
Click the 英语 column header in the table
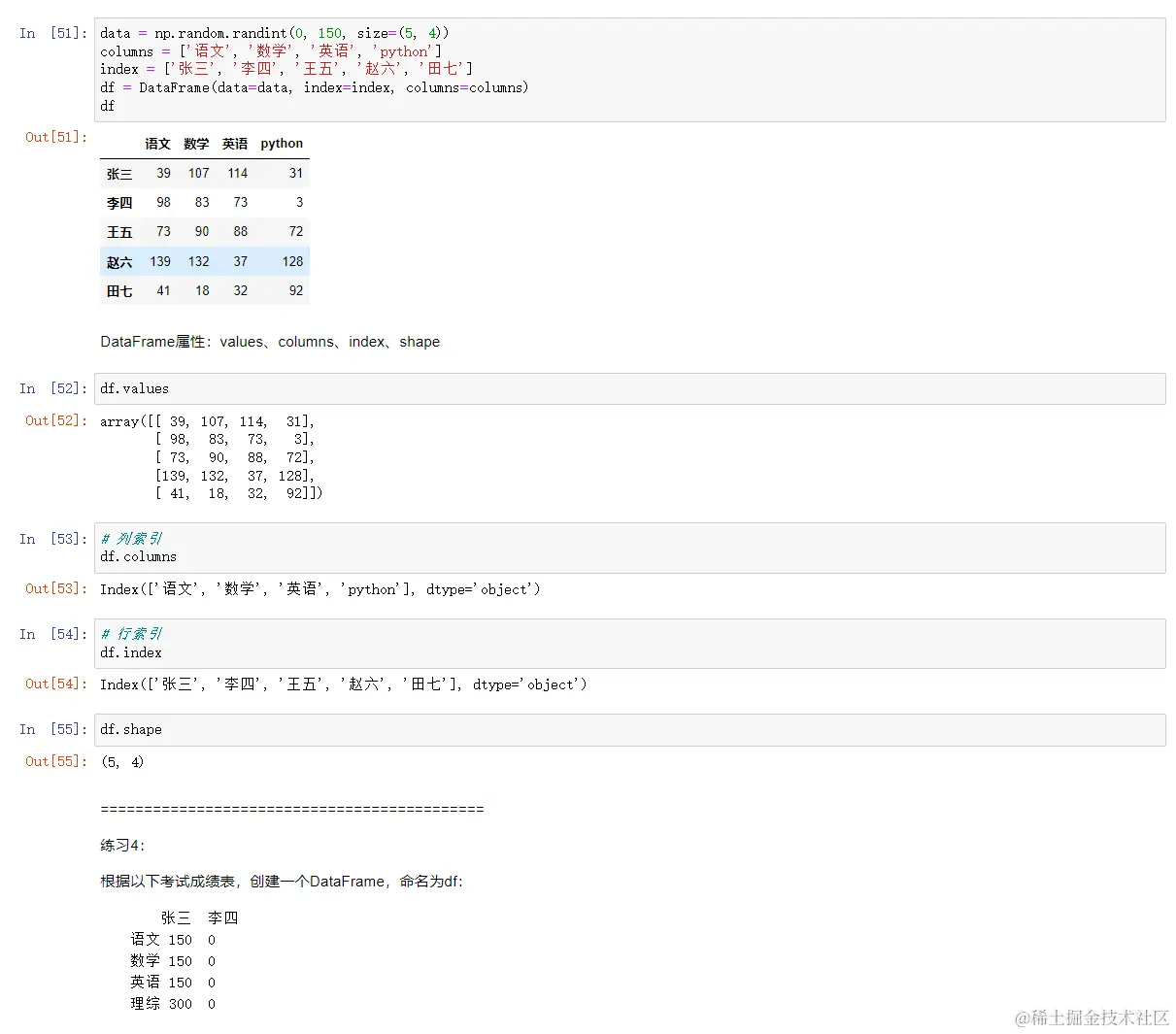[x=235, y=144]
